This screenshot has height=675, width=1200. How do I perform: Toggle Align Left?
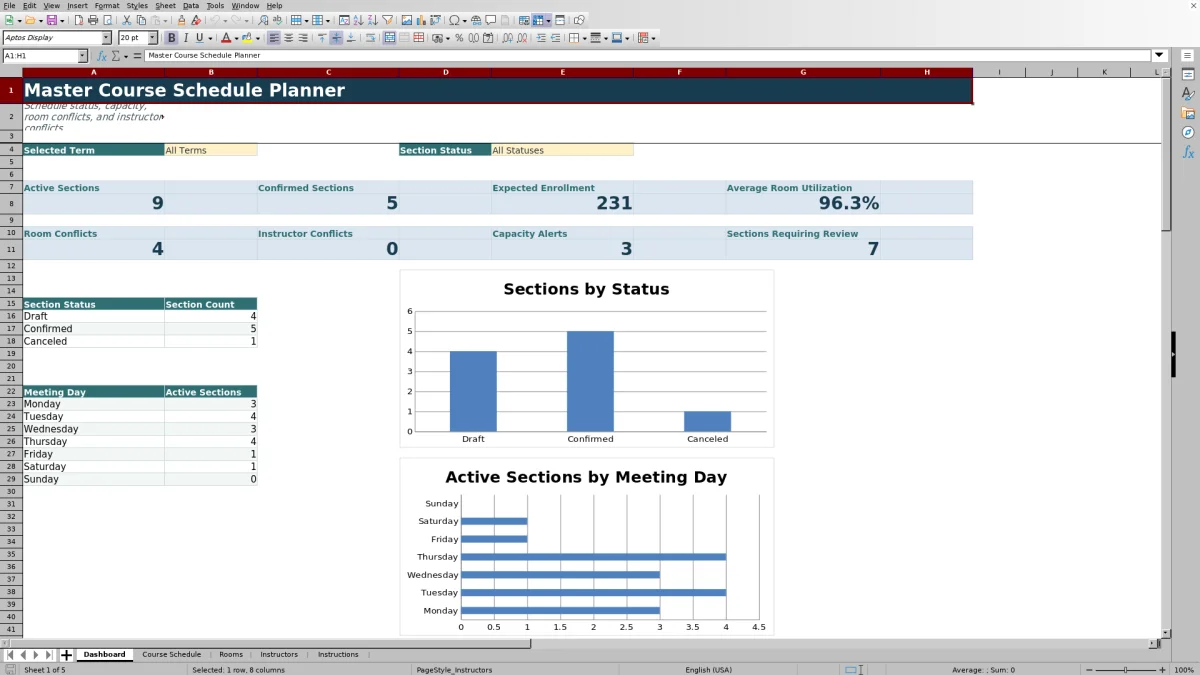tap(274, 38)
